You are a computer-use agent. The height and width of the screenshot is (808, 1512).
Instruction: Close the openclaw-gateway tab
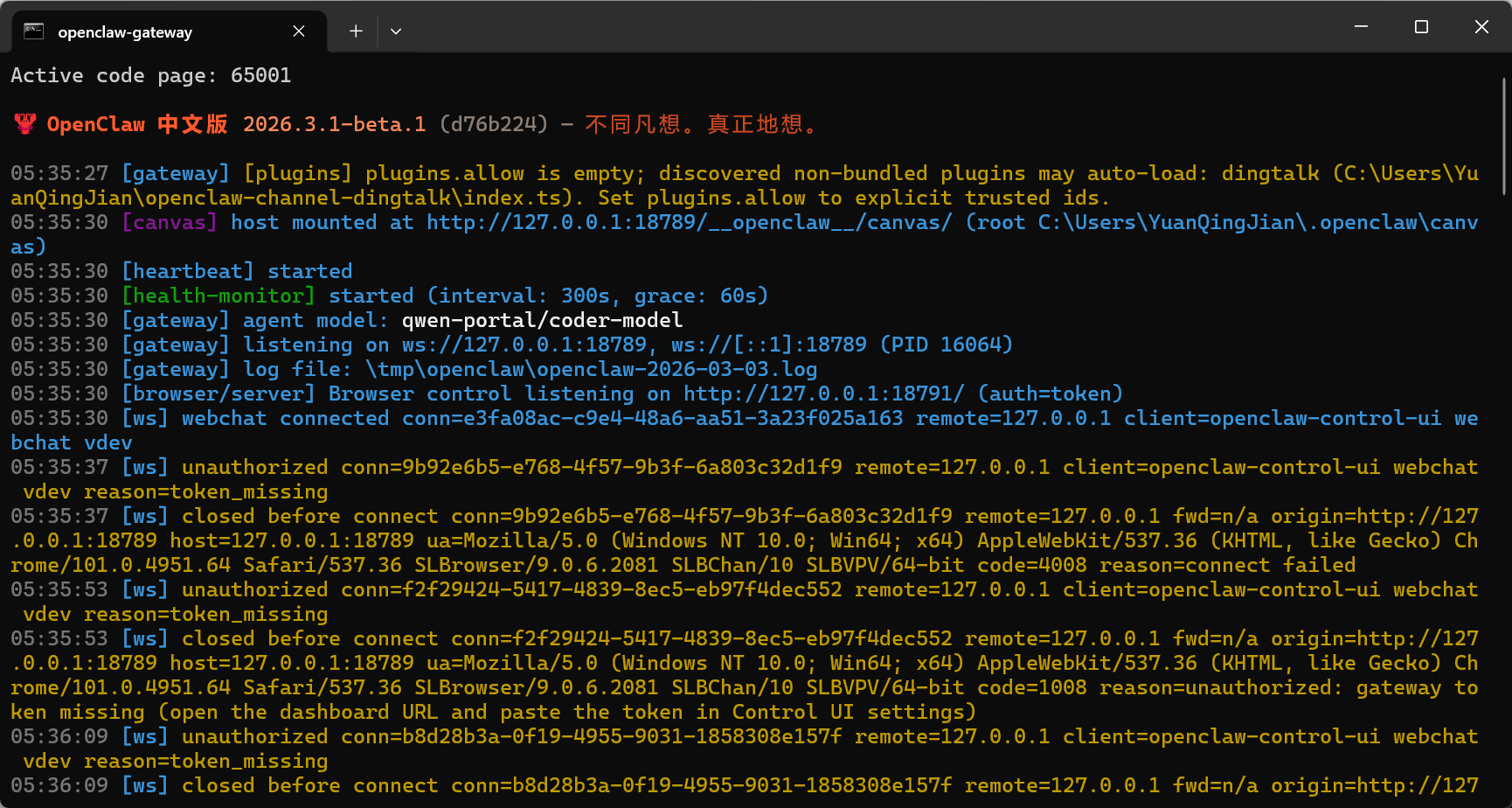[299, 31]
